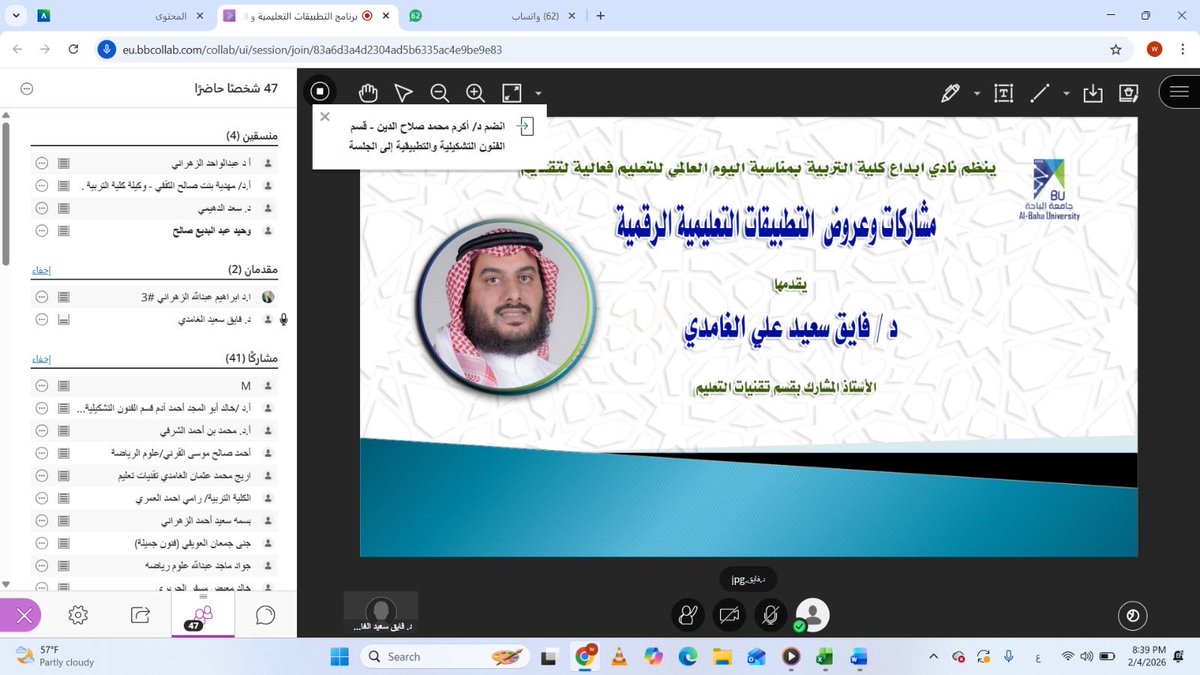Select the hand pan tool

click(368, 93)
